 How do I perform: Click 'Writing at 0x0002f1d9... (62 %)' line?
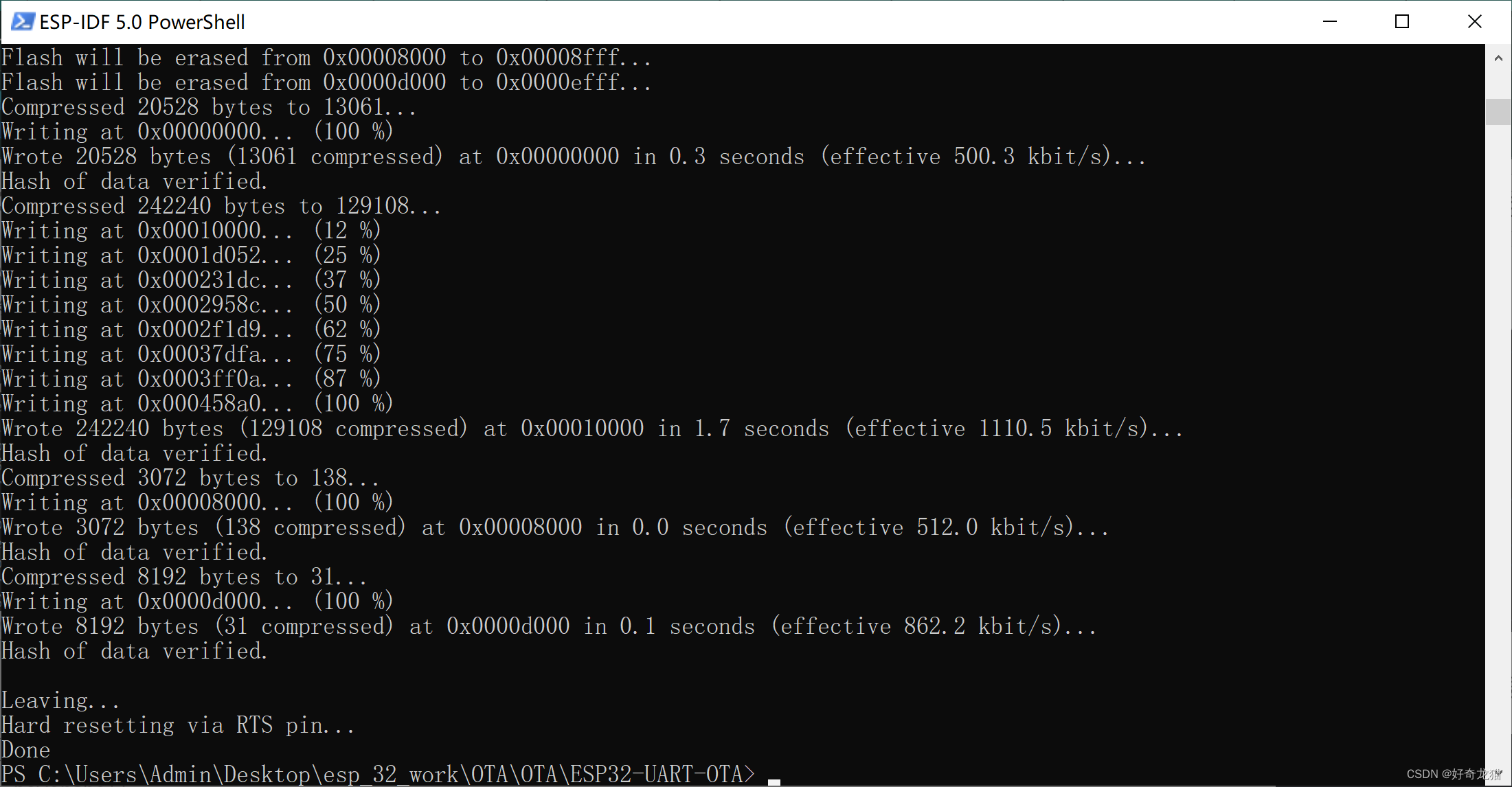coord(191,330)
